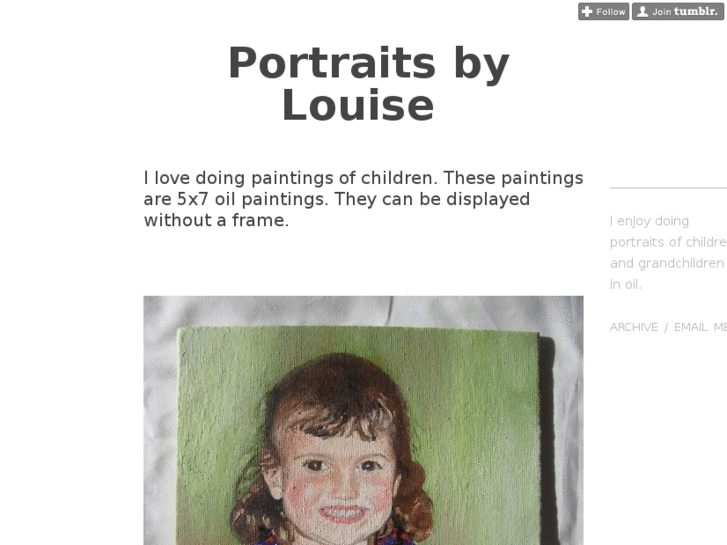The width and height of the screenshot is (727, 545).
Task: Click the slash separator after ARCHIVE
Action: [666, 327]
